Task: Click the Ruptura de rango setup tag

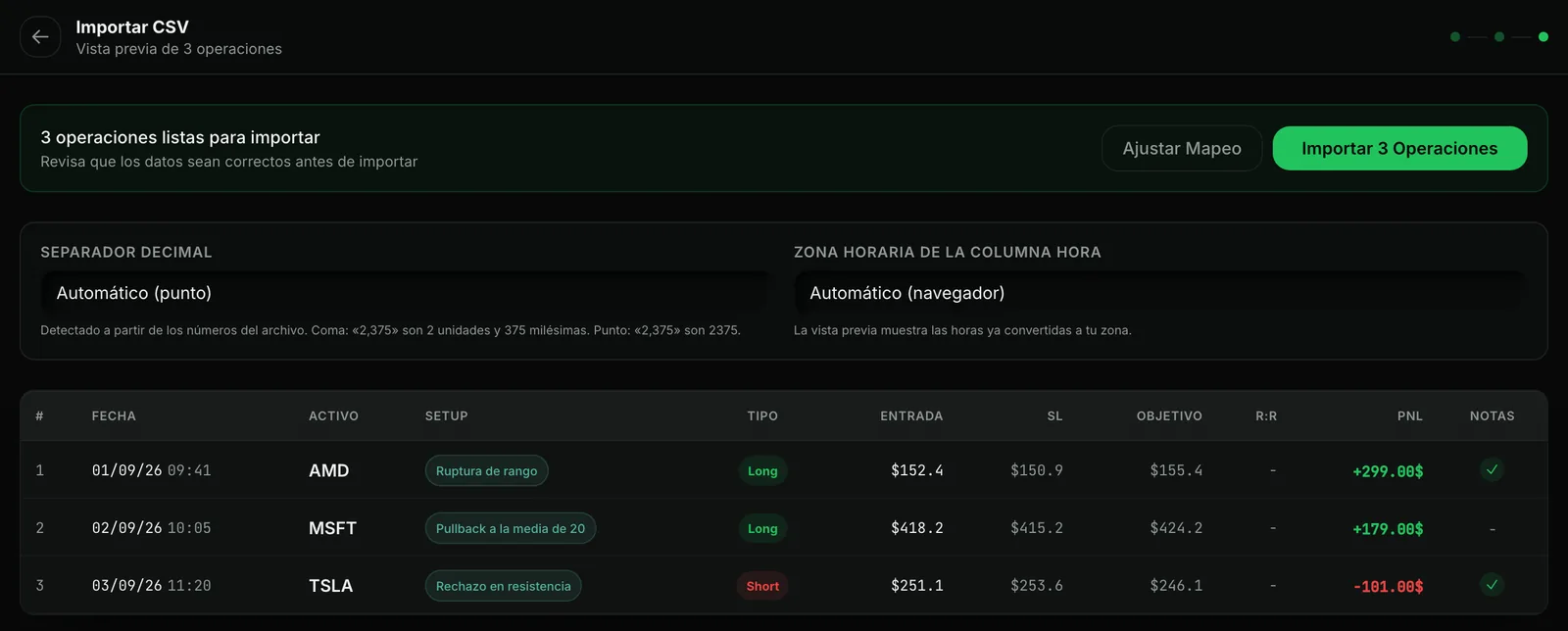Action: (486, 471)
